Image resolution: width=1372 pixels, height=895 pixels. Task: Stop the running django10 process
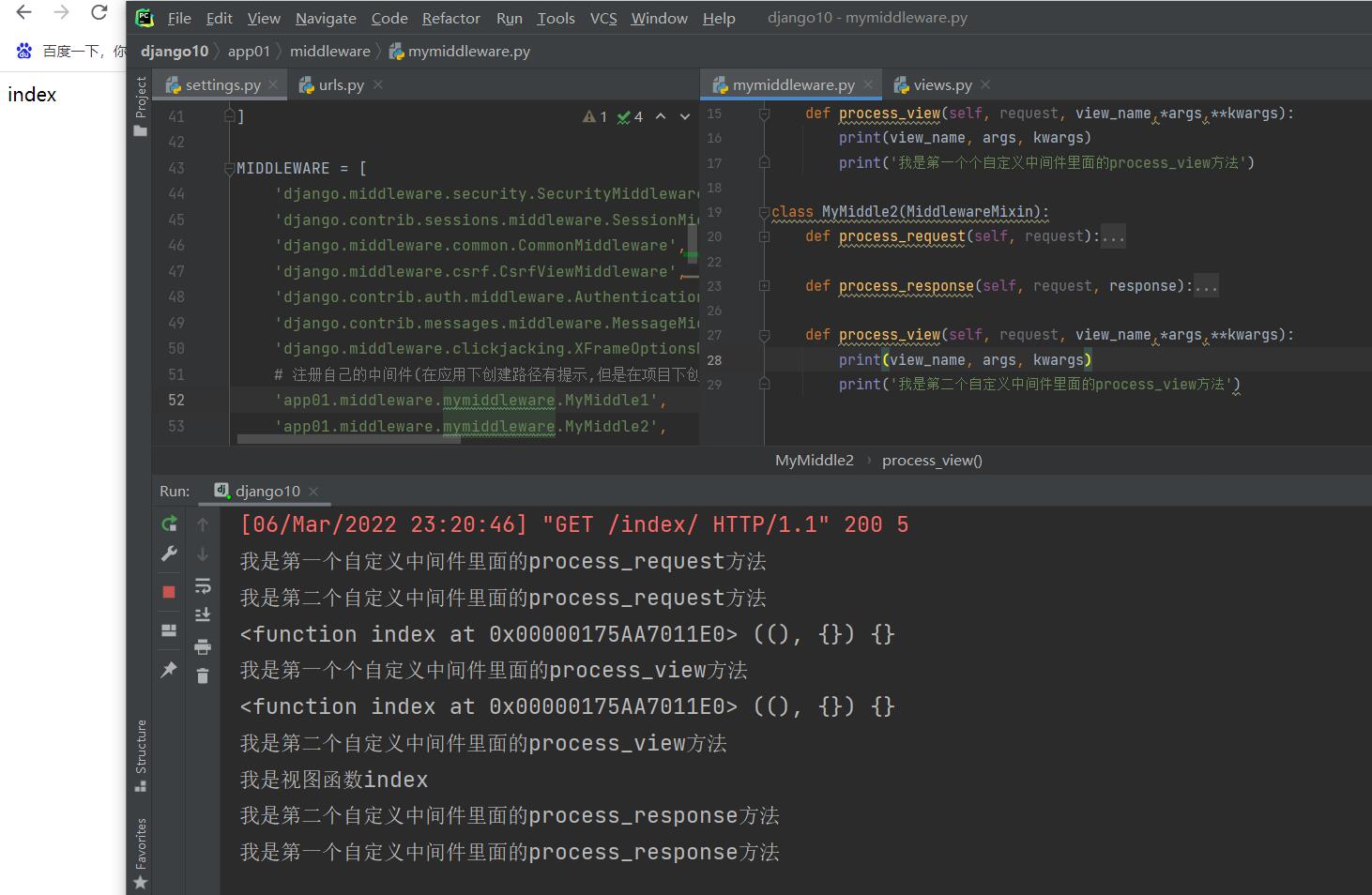pos(169,592)
